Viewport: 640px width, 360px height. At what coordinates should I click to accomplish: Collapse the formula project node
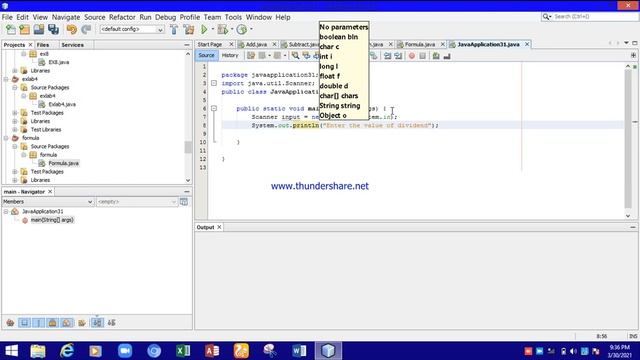(6, 138)
